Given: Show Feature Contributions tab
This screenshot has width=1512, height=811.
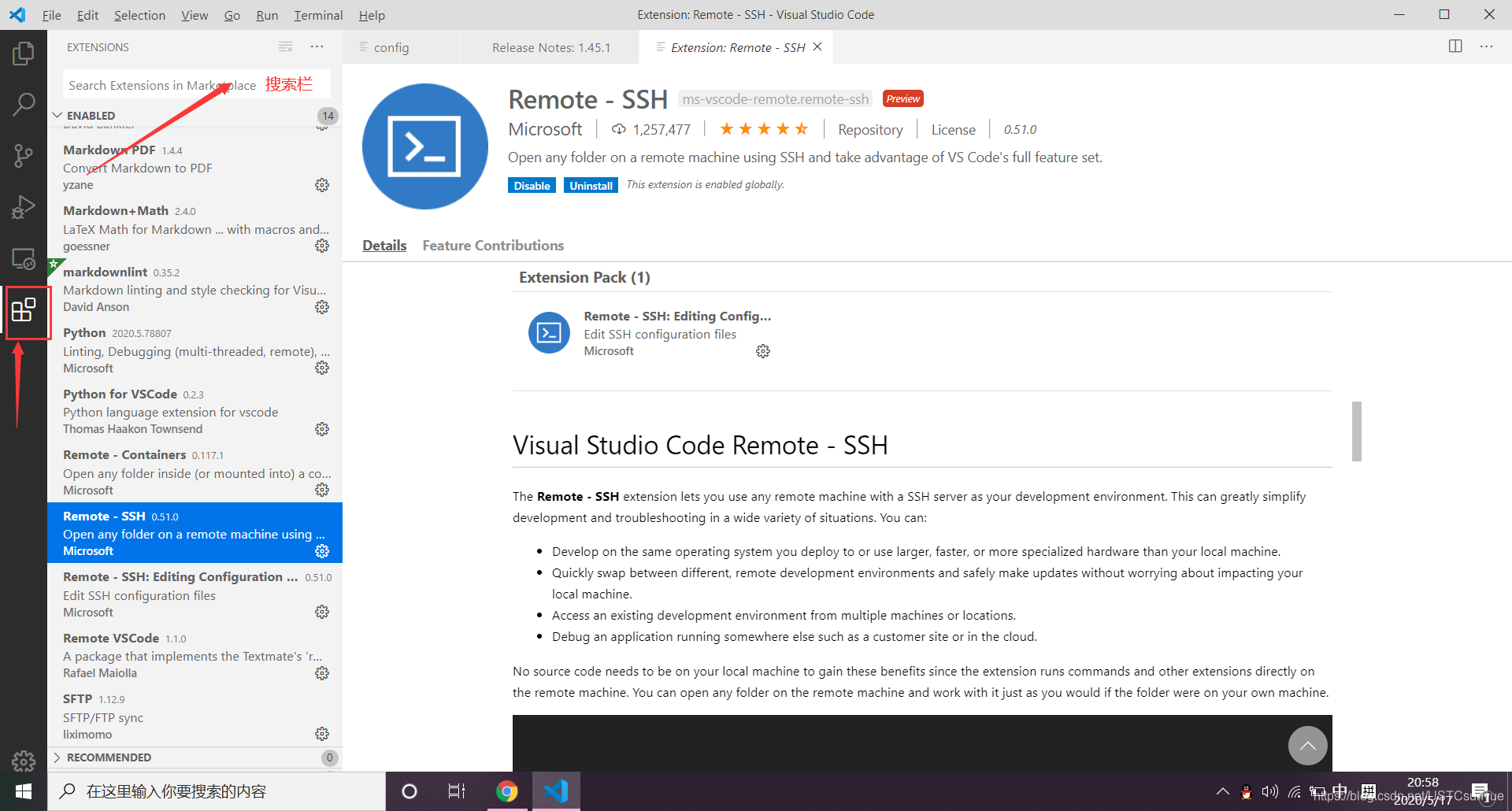Looking at the screenshot, I should click(493, 246).
